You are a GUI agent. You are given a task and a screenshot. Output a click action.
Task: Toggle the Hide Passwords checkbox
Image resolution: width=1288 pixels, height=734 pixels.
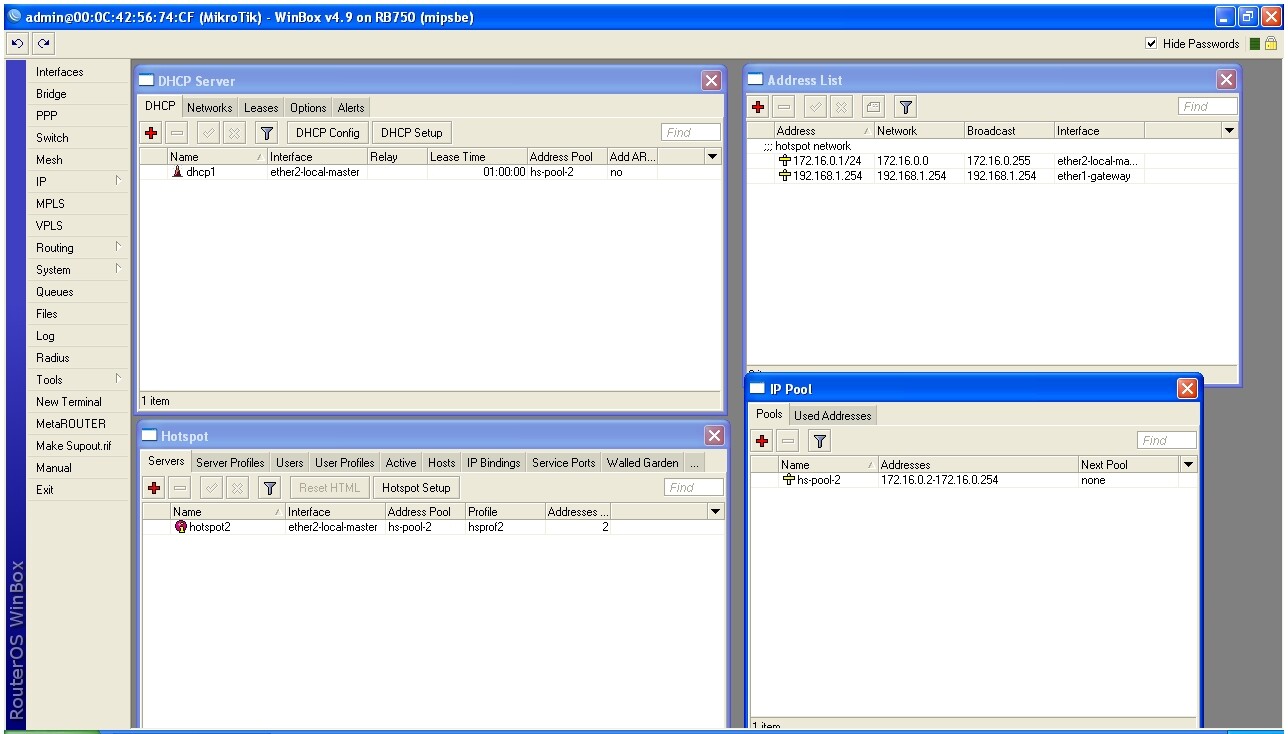[x=1151, y=44]
